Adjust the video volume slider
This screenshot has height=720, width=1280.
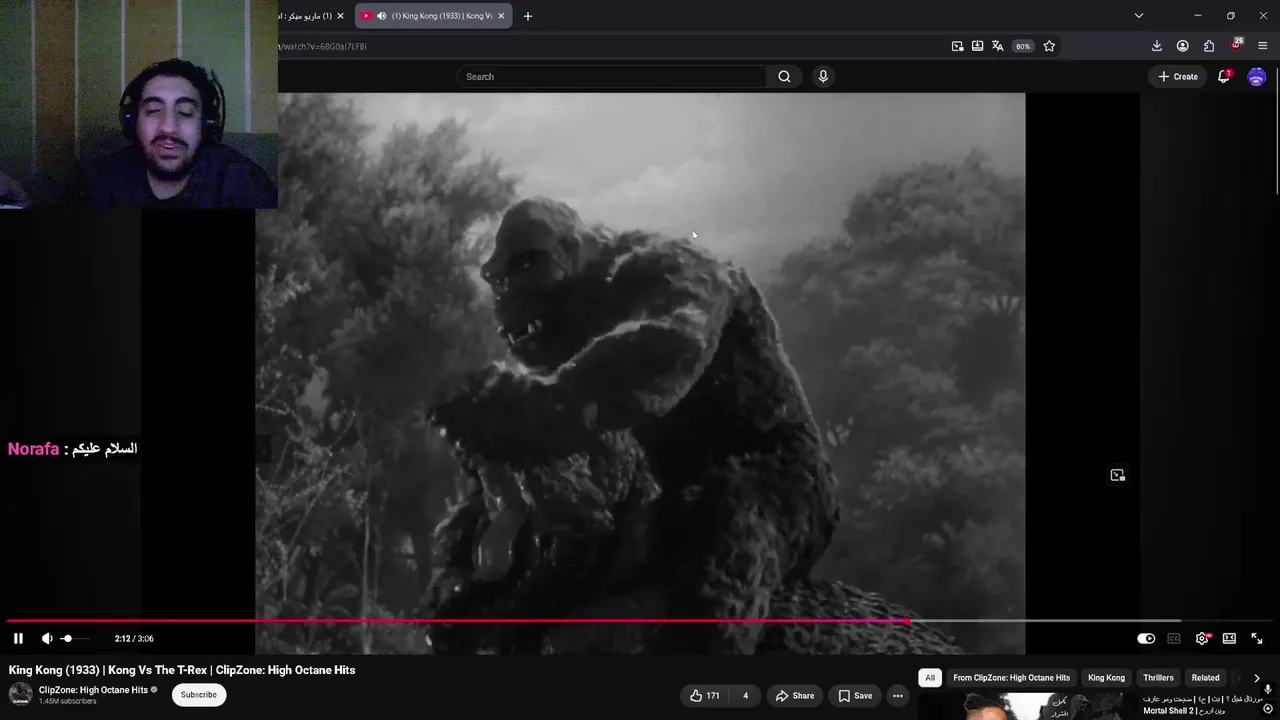[x=76, y=638]
